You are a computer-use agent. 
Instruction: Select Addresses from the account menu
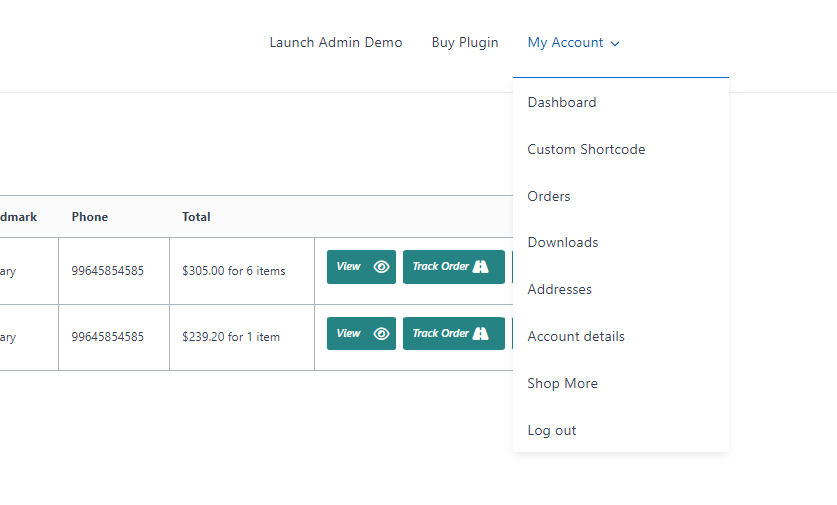pos(560,289)
